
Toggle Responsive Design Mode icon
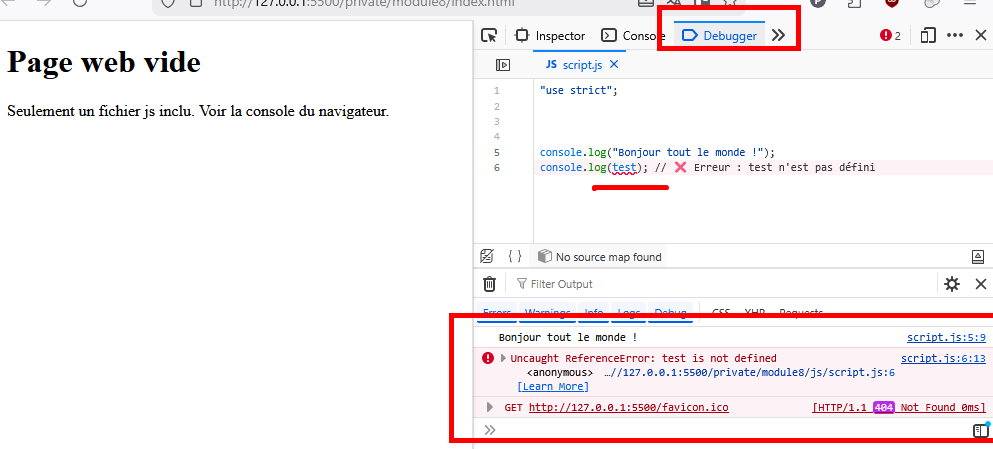928,35
